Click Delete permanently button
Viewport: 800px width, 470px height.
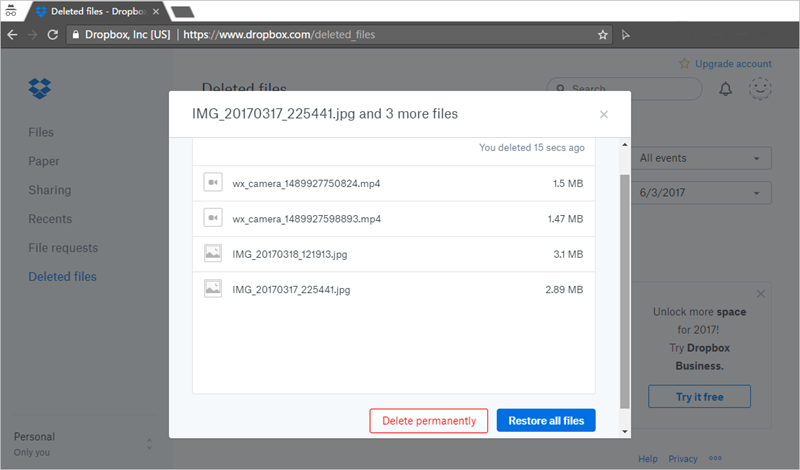tap(429, 420)
